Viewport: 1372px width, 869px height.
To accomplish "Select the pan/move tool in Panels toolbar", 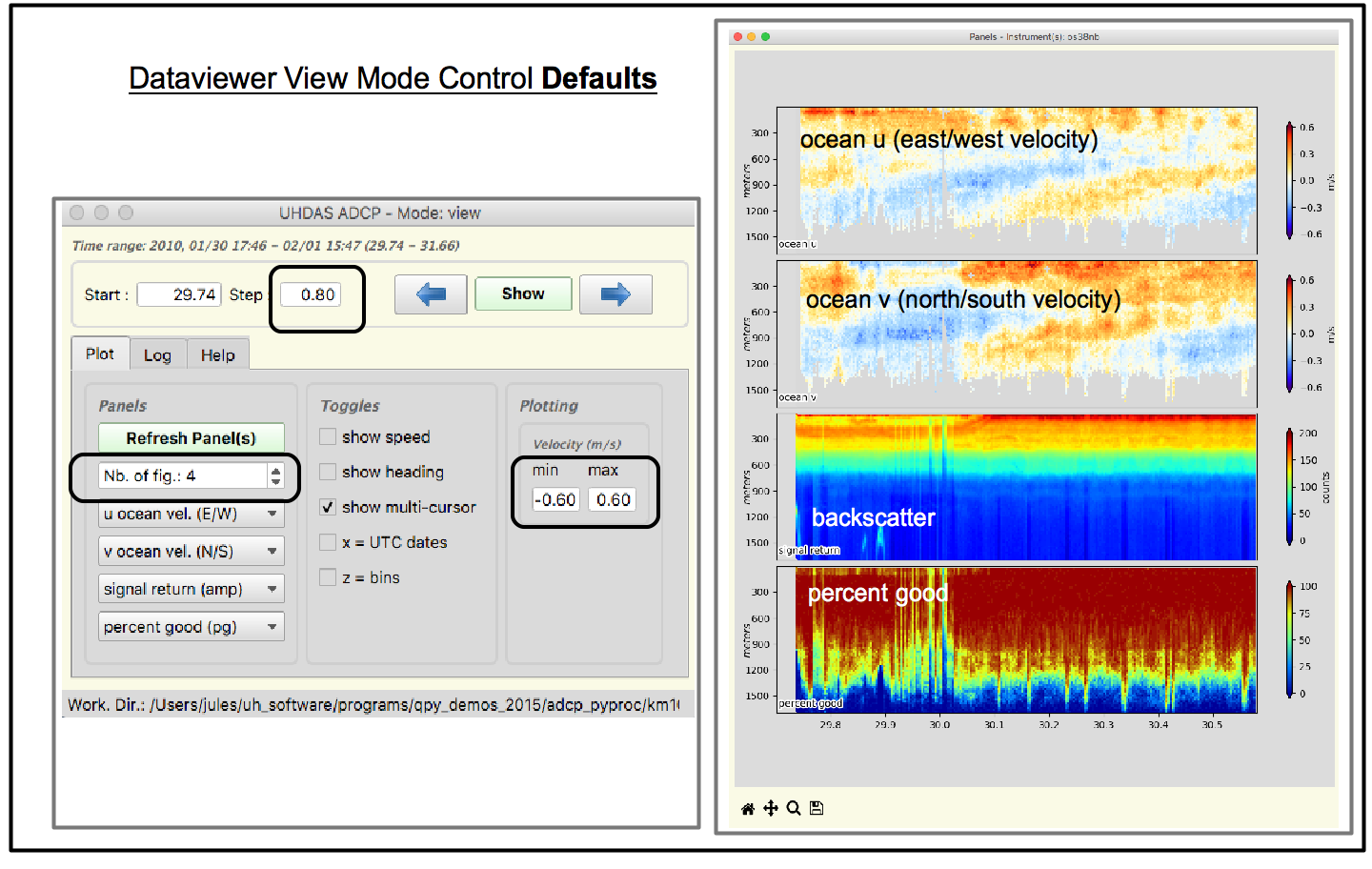I will (x=771, y=809).
